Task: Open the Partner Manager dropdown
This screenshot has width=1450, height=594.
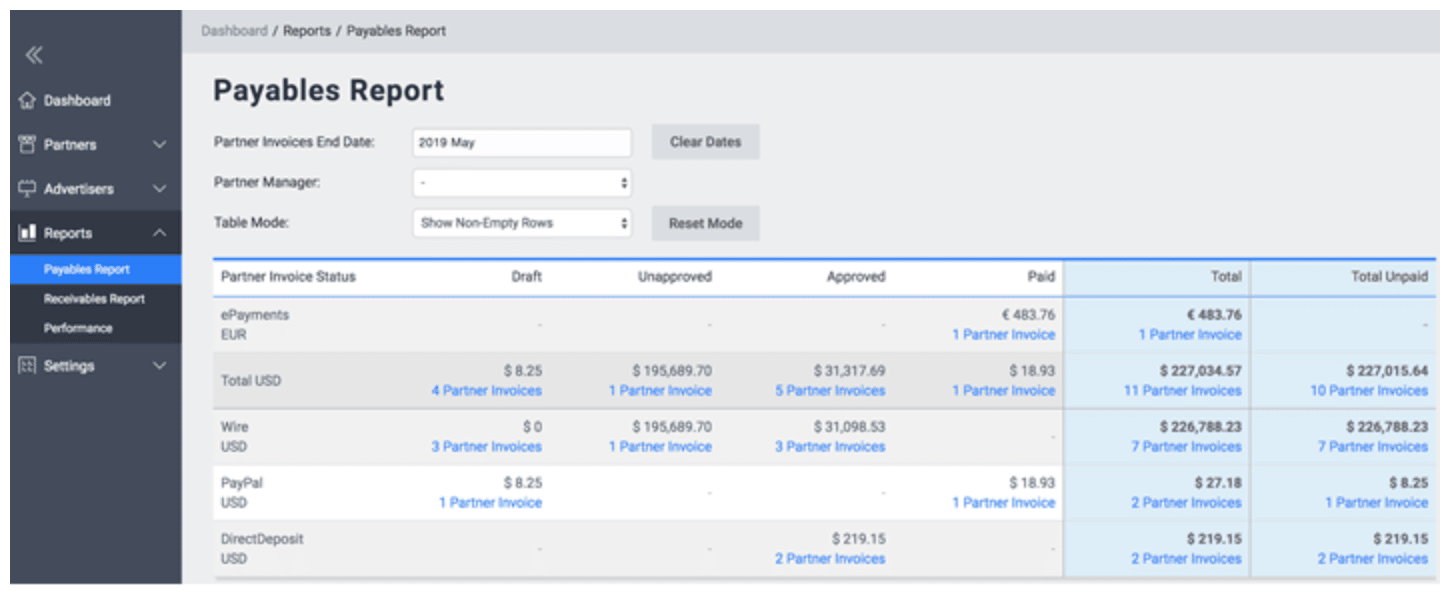Action: tap(521, 182)
